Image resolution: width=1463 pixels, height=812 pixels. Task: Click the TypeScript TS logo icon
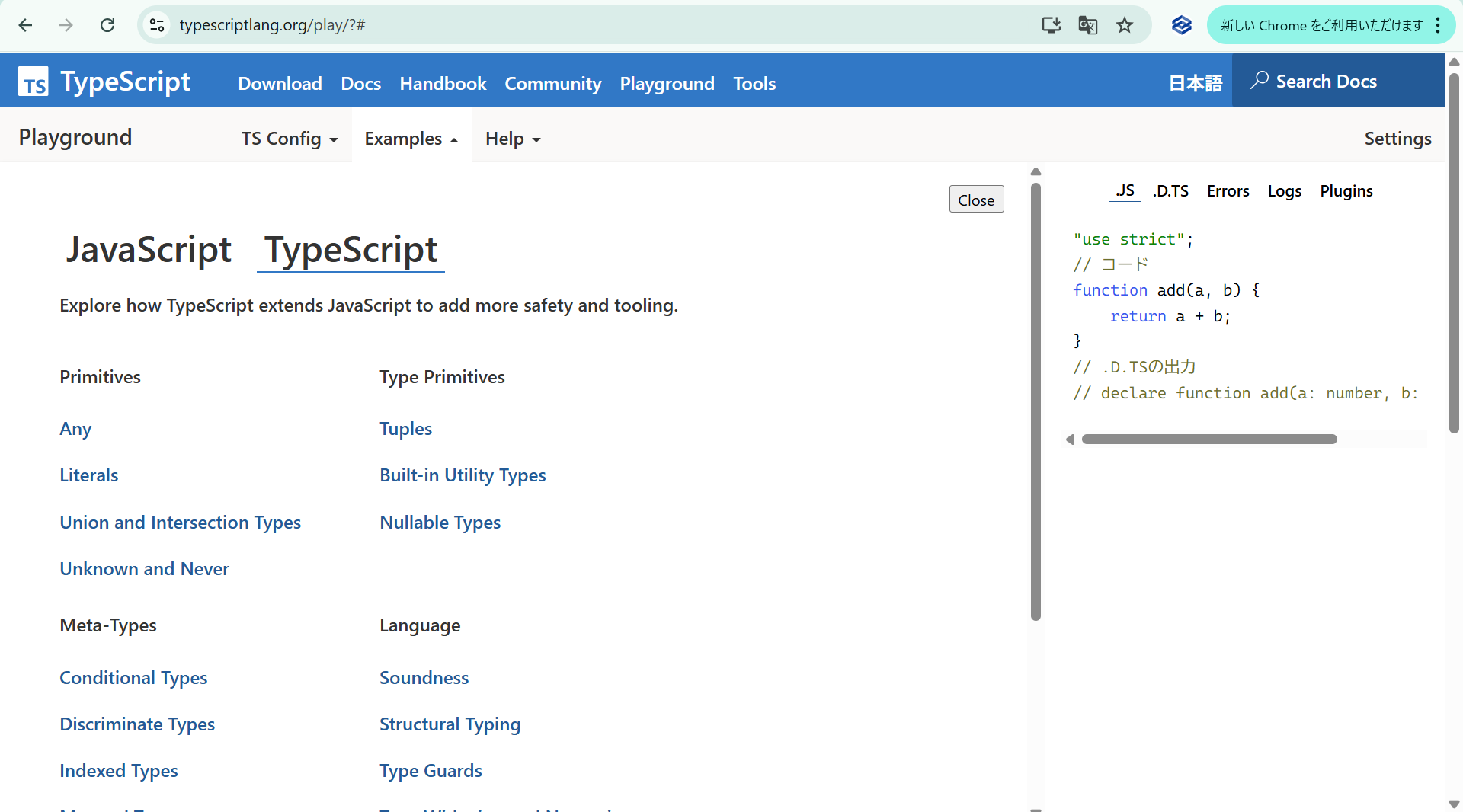point(34,82)
